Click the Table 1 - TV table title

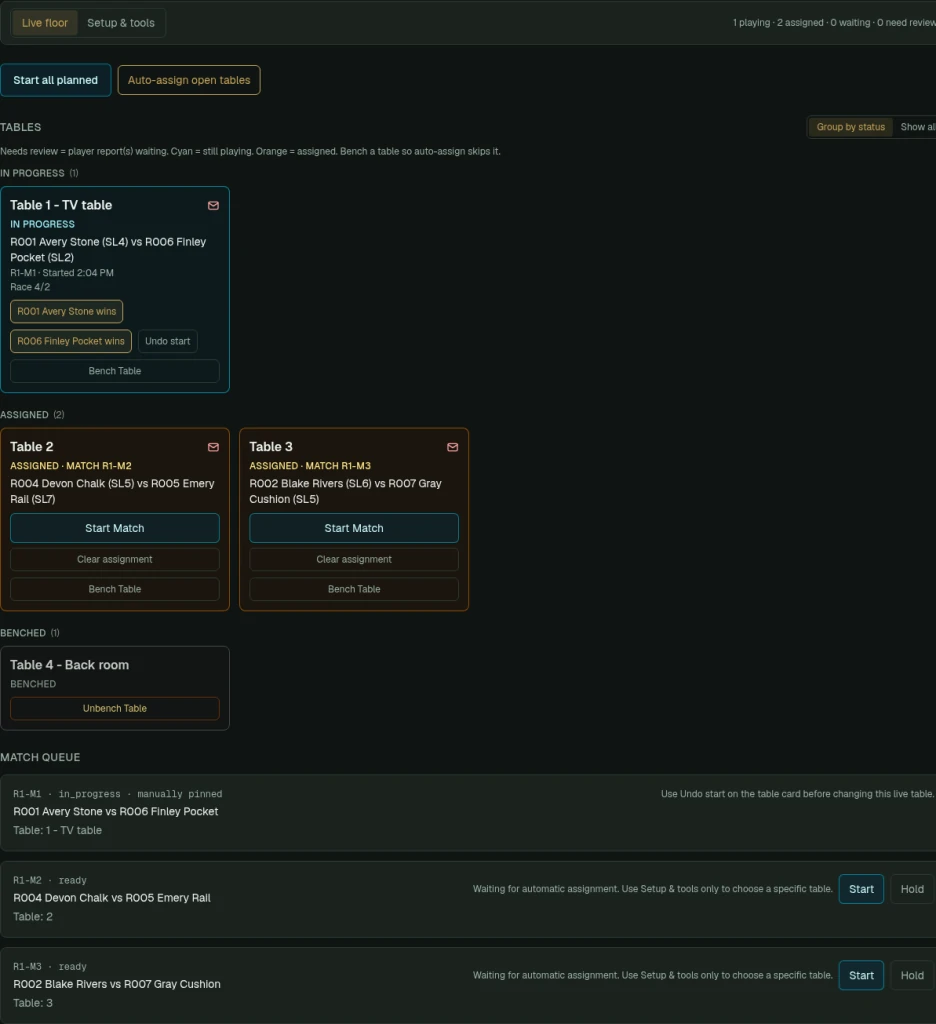coord(61,205)
